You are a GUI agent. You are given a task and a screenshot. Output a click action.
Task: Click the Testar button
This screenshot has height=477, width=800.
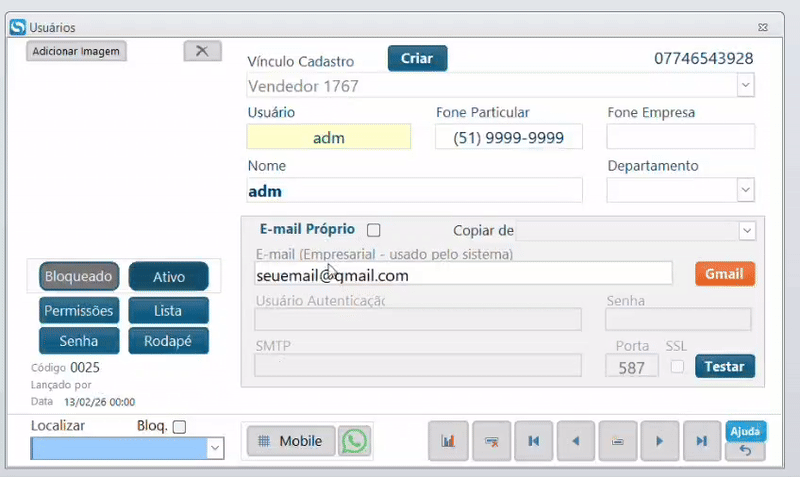coord(724,366)
